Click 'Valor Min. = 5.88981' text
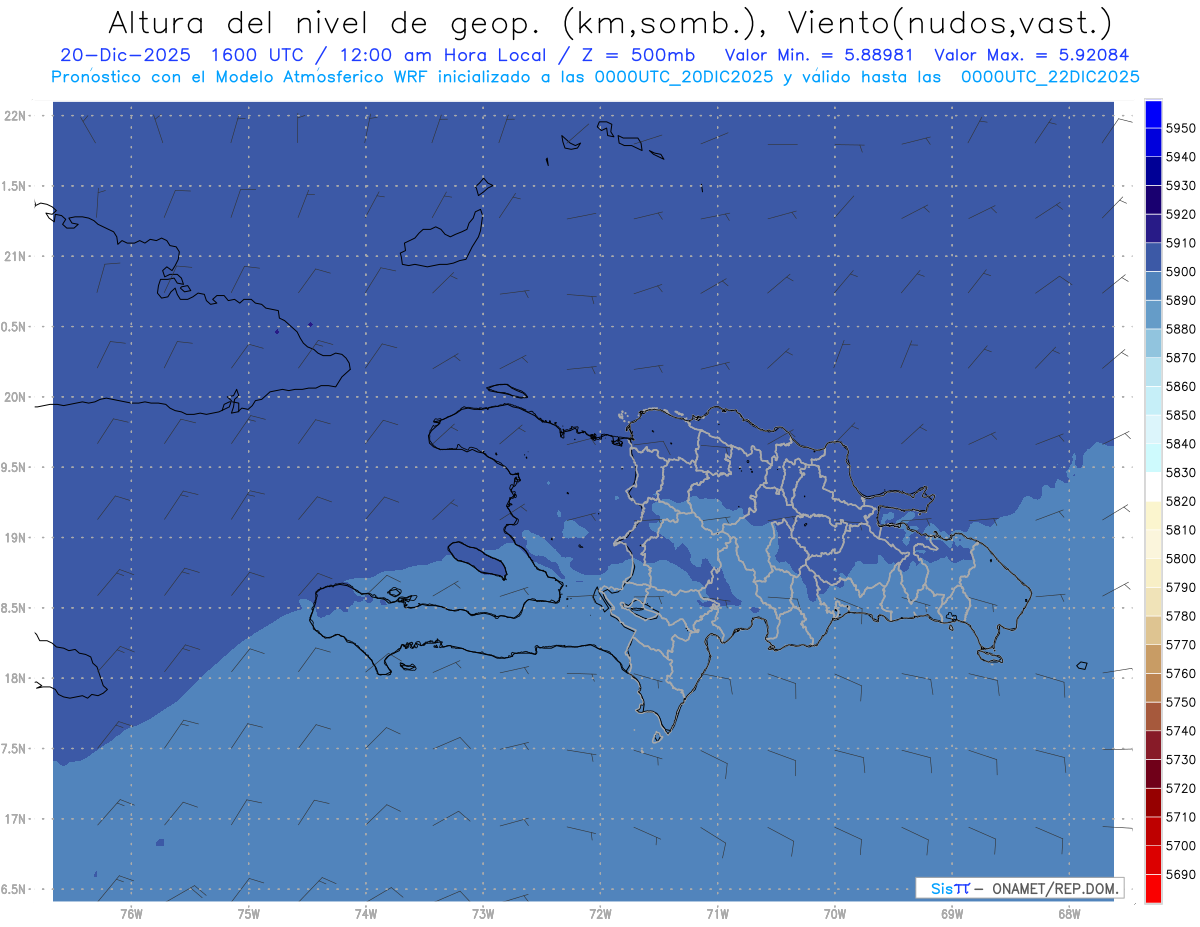1200x927 pixels. click(x=819, y=55)
